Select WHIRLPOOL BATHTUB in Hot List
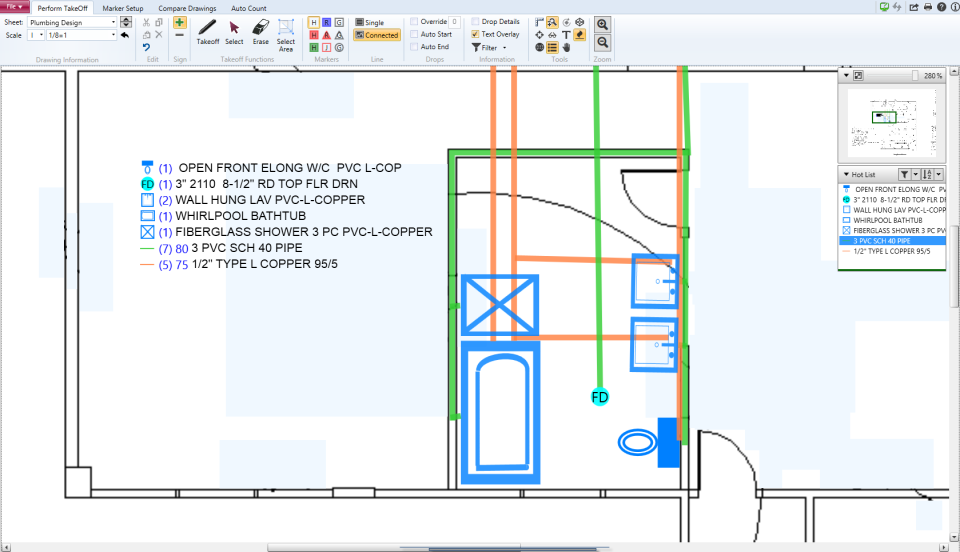This screenshot has width=960, height=552. tap(893, 220)
